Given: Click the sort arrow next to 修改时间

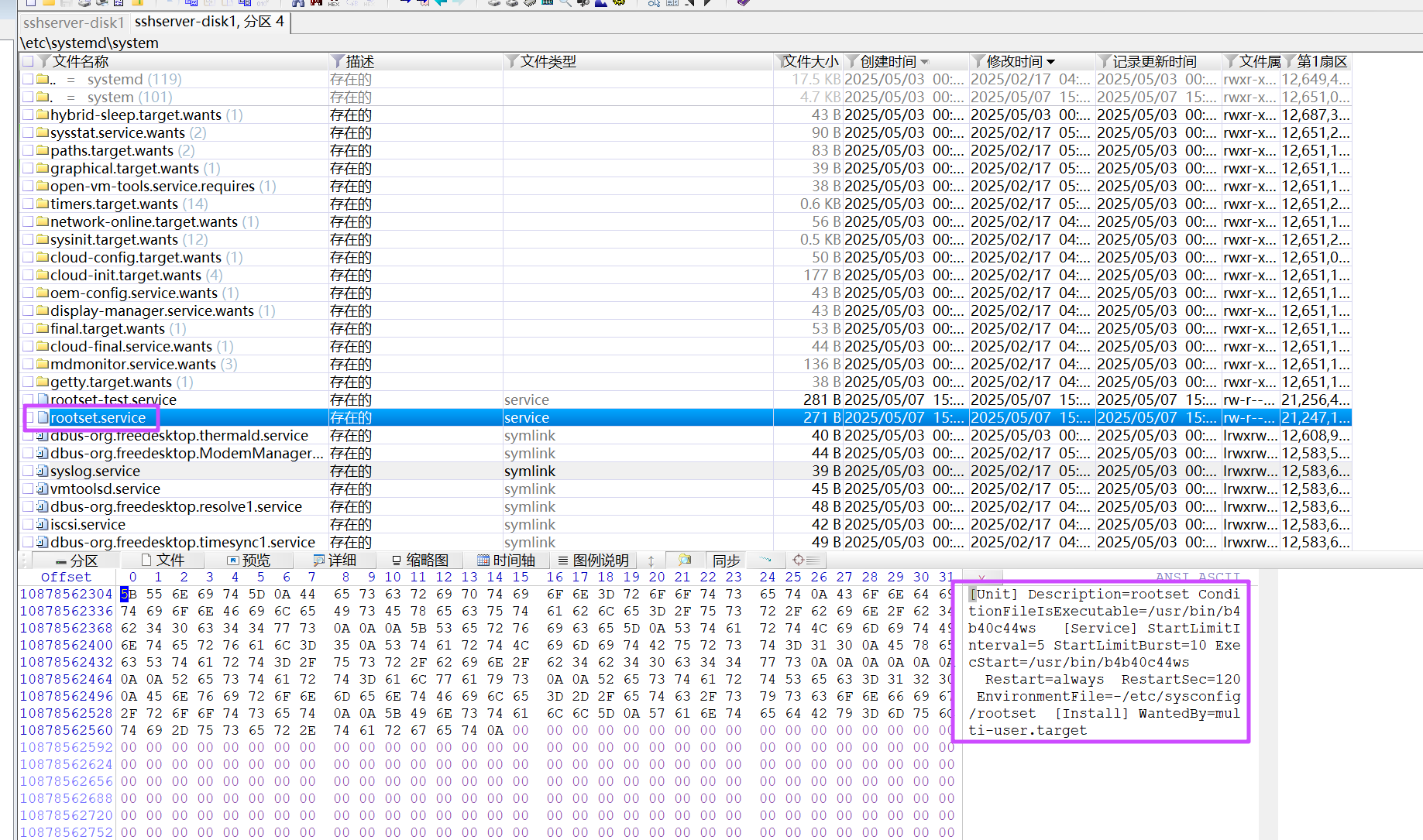Looking at the screenshot, I should [x=1051, y=62].
